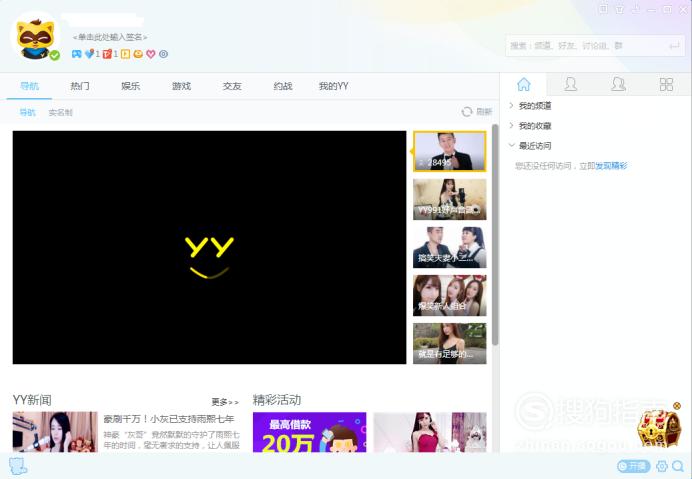Click the search box for channels and friends
Screen dimensions: 692x479
pos(595,46)
